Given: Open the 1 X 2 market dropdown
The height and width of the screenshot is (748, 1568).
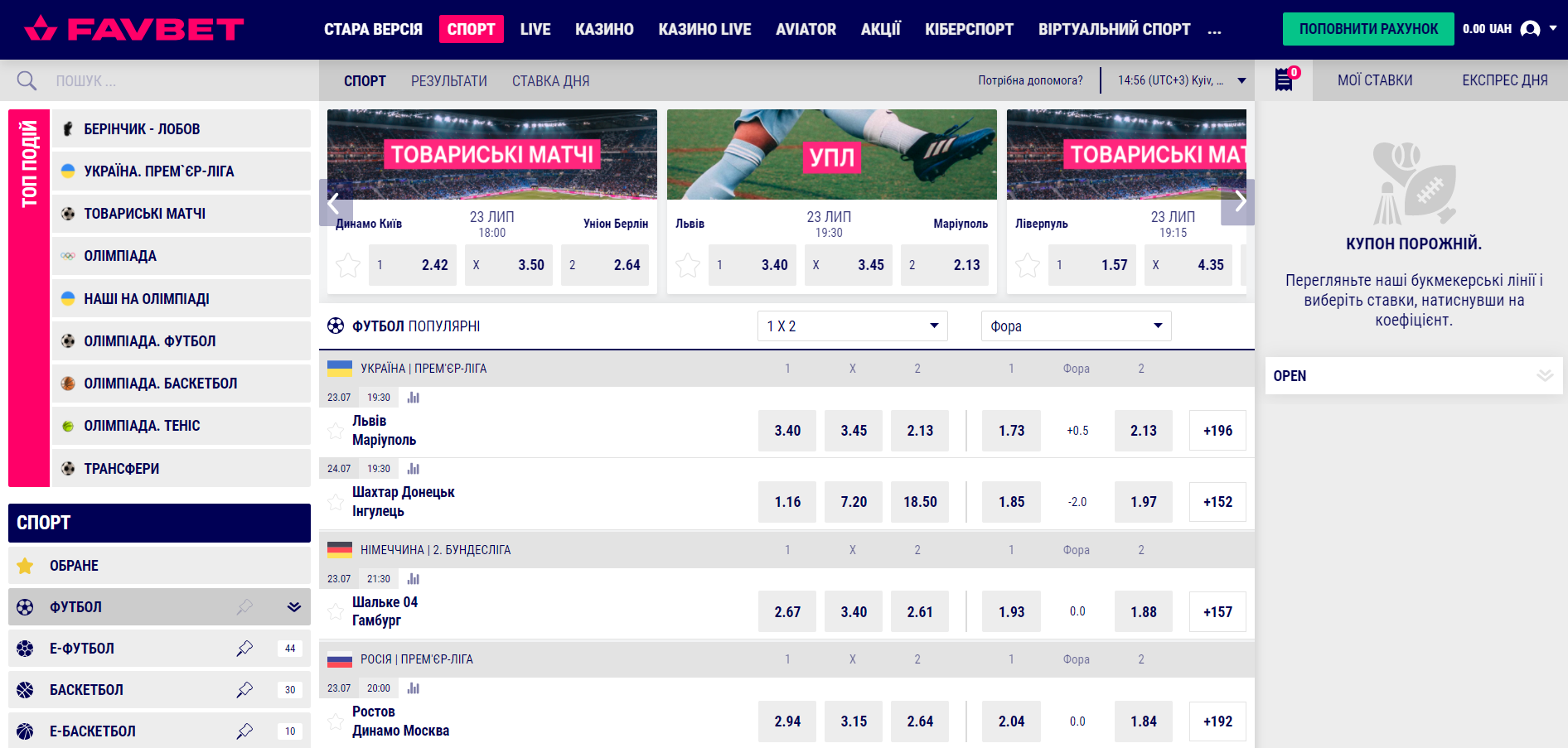Looking at the screenshot, I should point(852,326).
